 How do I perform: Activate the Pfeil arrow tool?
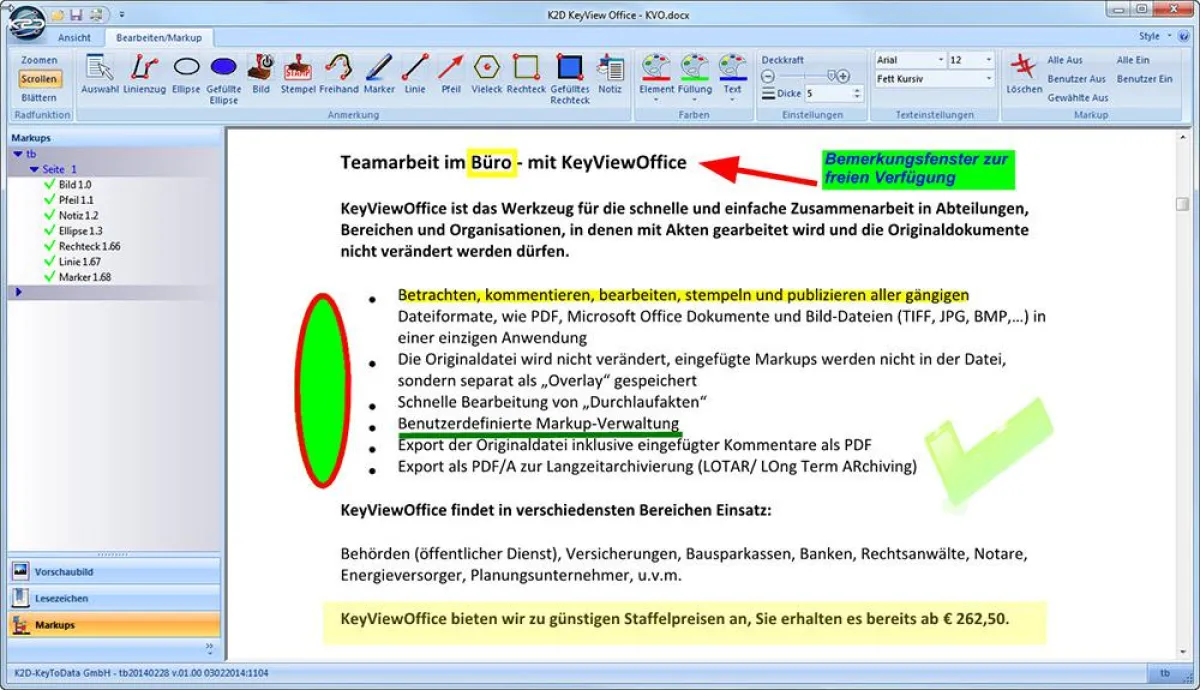(451, 75)
